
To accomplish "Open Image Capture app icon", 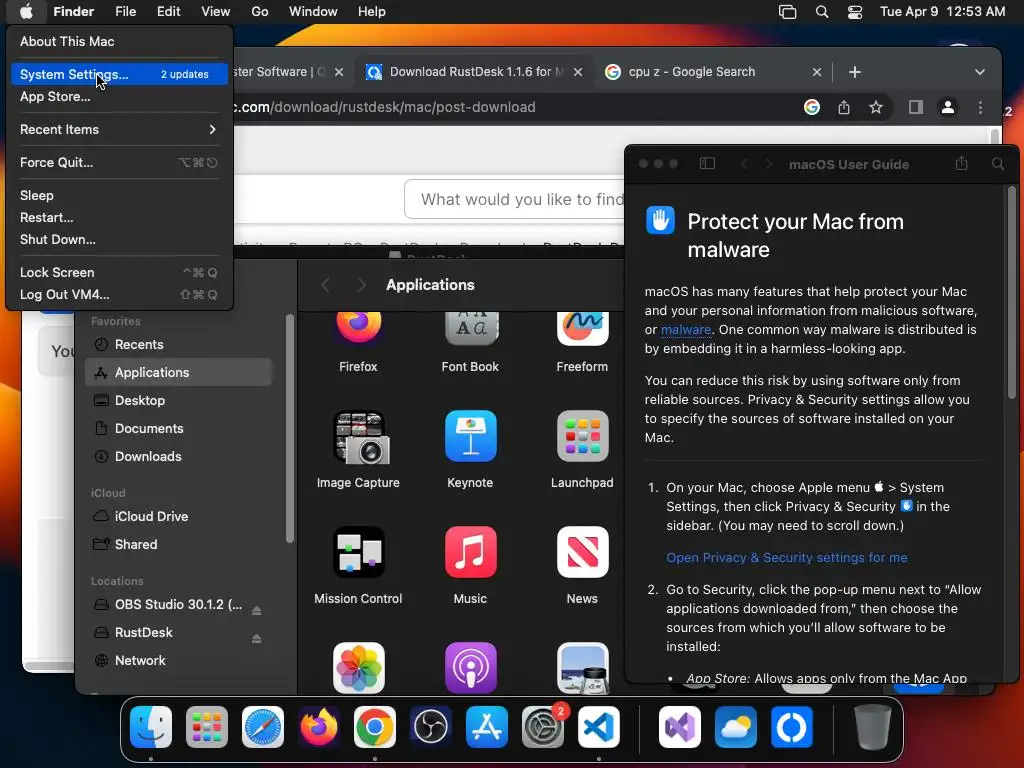I will [x=359, y=438].
